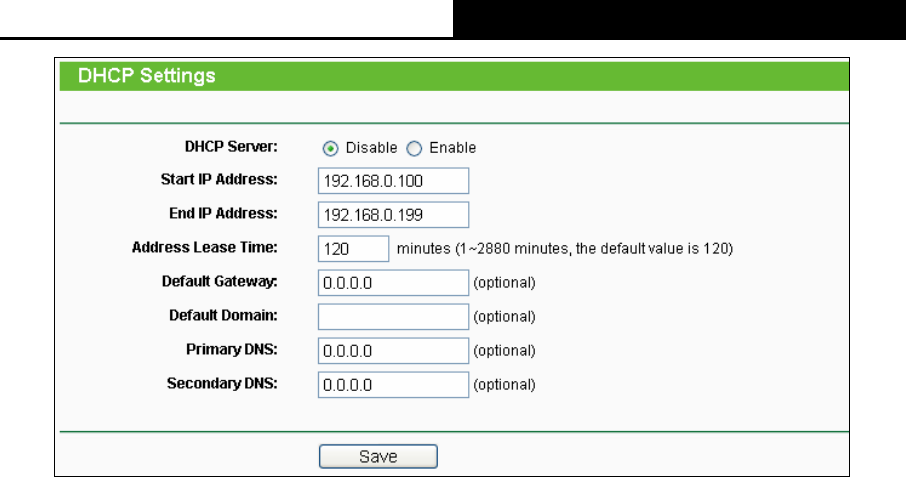Click the End IP Address input field
This screenshot has width=906, height=477.
393,215
